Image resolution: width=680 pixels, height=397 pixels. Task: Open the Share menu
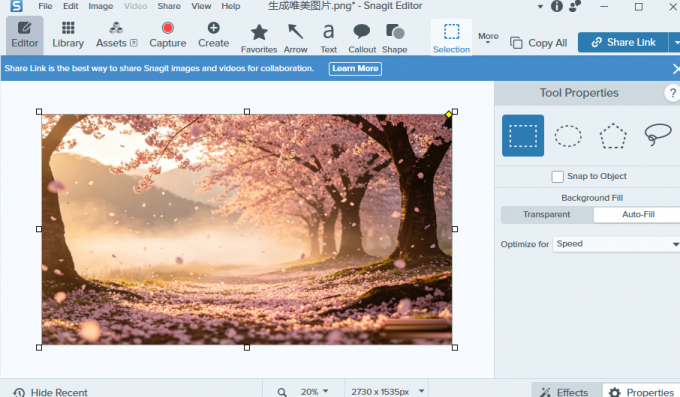(169, 6)
